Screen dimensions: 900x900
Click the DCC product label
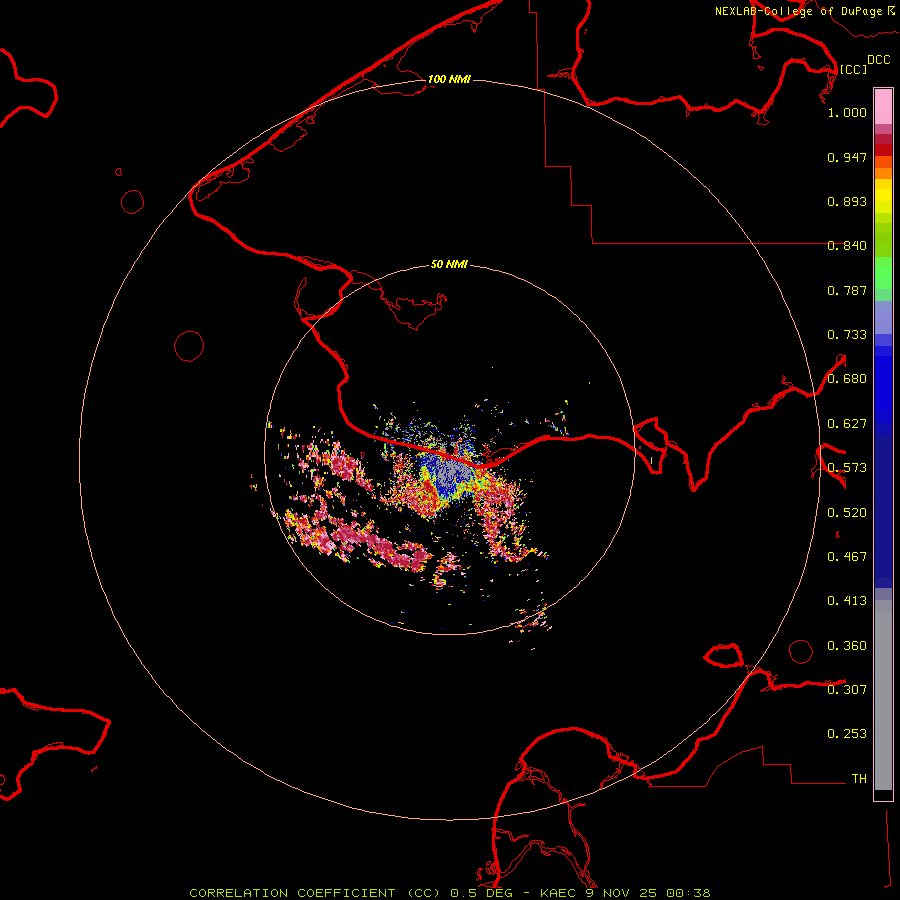(878, 60)
